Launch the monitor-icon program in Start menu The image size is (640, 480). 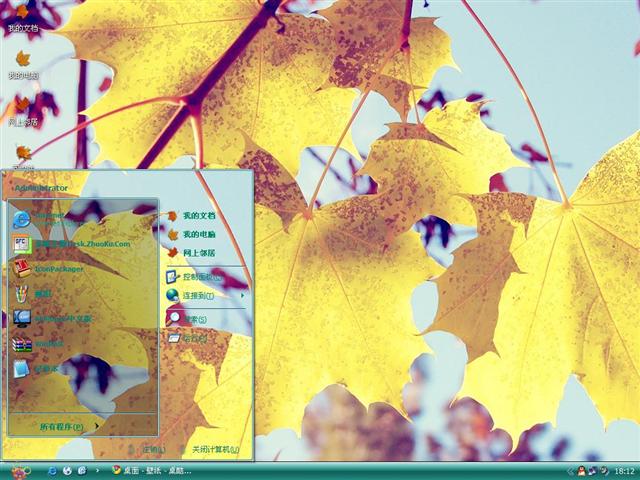[52, 319]
